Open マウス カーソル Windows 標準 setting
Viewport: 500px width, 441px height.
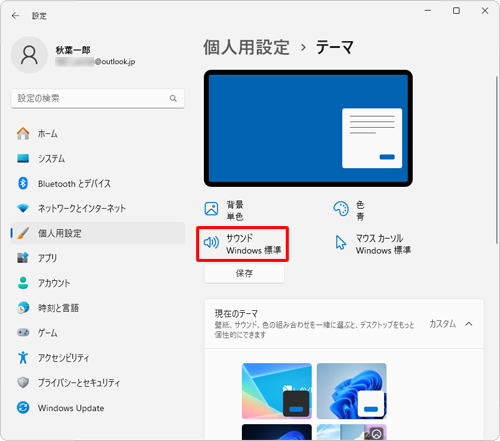[x=373, y=244]
